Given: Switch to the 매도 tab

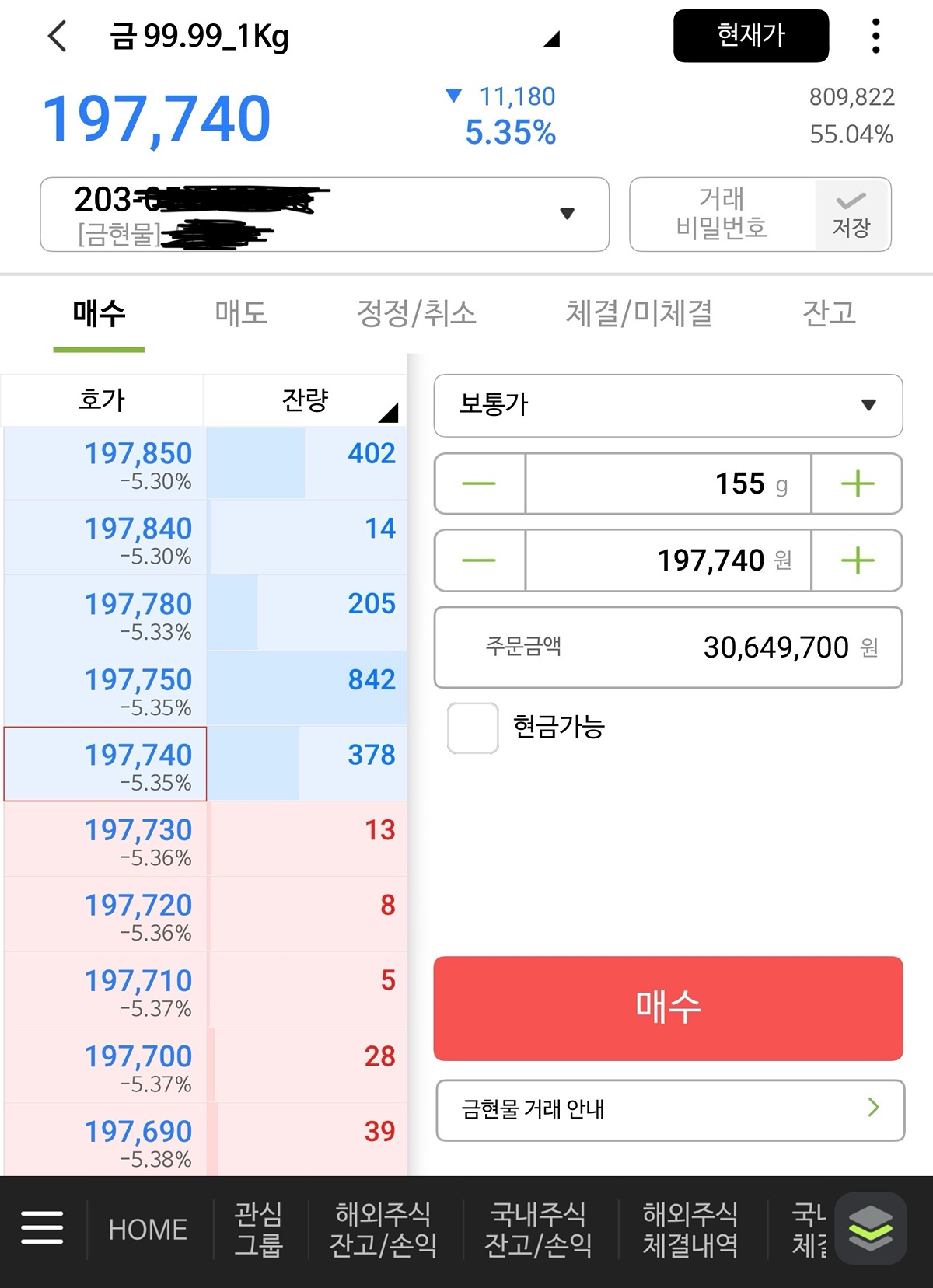Looking at the screenshot, I should 241,313.
